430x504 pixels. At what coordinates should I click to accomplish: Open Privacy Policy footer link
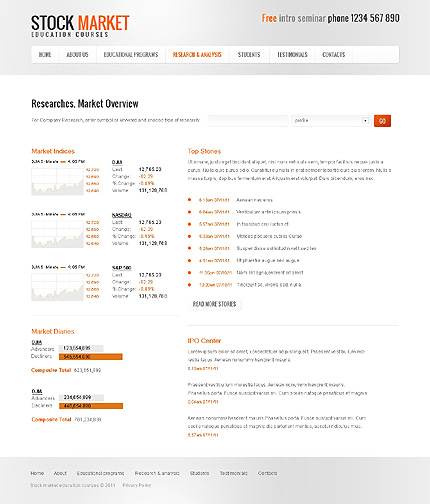[x=137, y=485]
